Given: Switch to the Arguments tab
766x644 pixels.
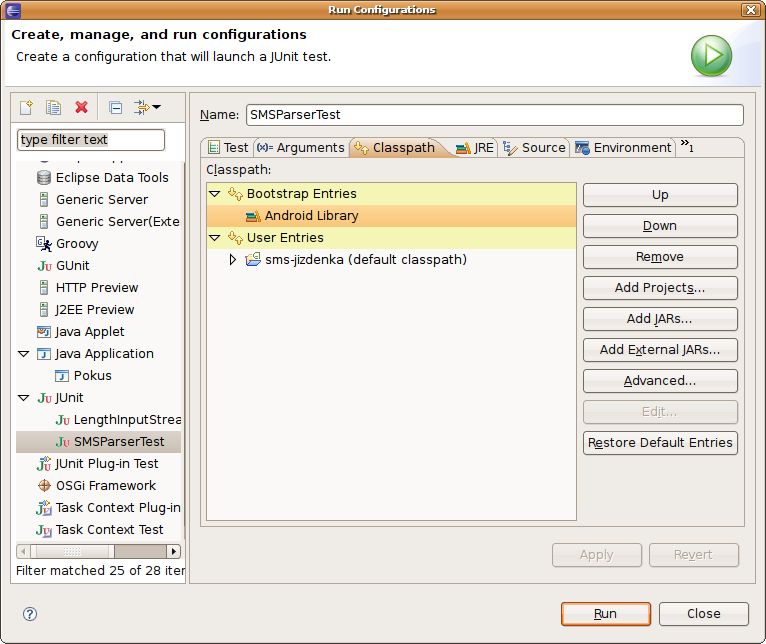Looking at the screenshot, I should (x=301, y=148).
